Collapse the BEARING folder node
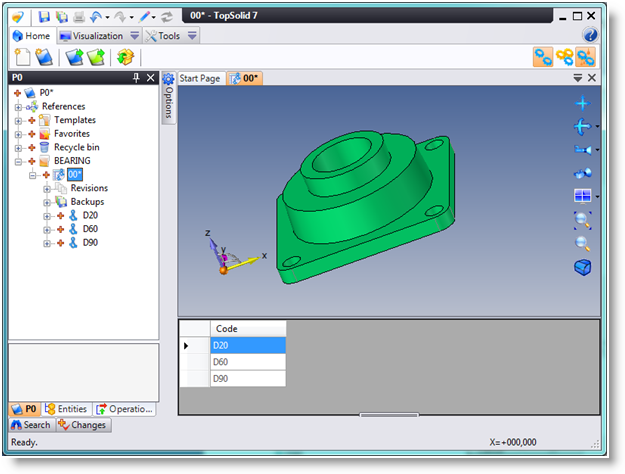The width and height of the screenshot is (625, 474). (x=18, y=161)
